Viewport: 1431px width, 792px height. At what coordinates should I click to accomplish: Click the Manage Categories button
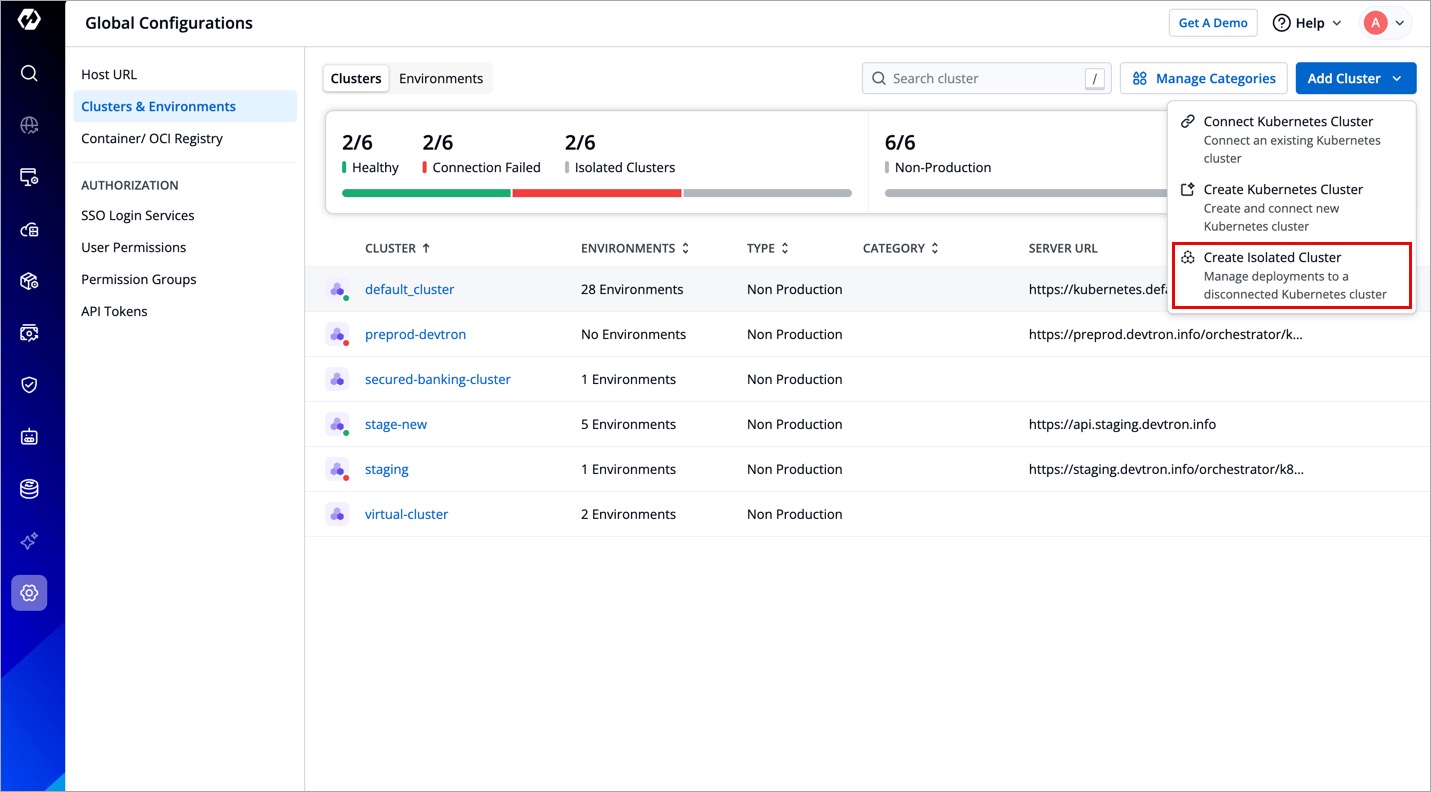[1204, 78]
